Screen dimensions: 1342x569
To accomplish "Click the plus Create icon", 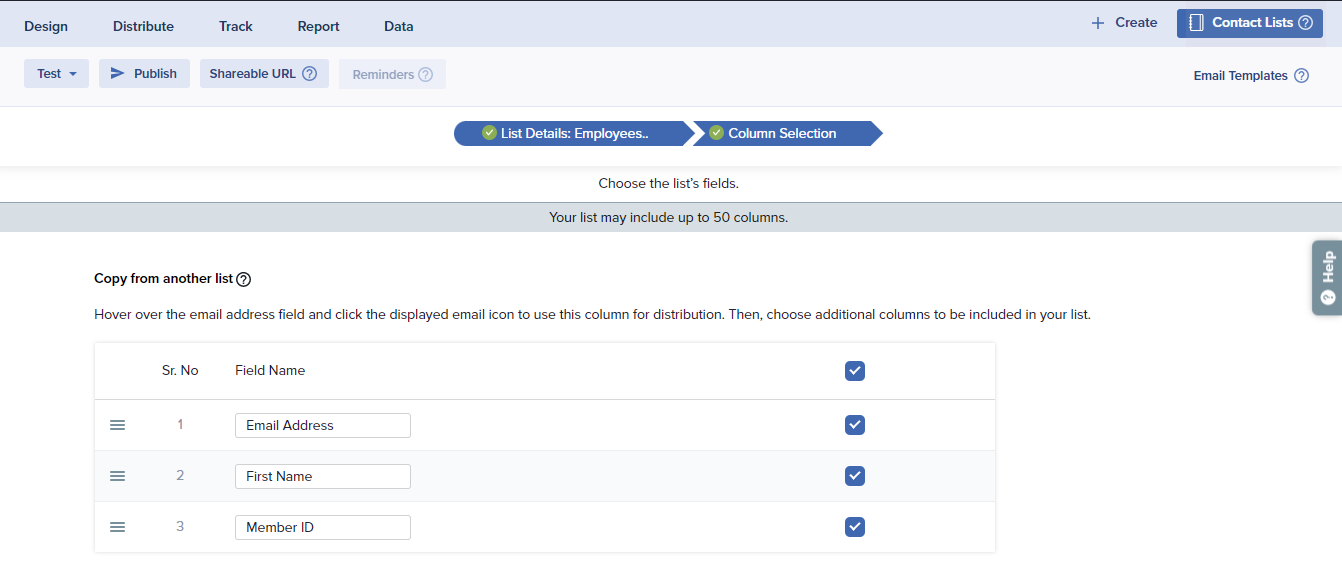I will 1098,23.
